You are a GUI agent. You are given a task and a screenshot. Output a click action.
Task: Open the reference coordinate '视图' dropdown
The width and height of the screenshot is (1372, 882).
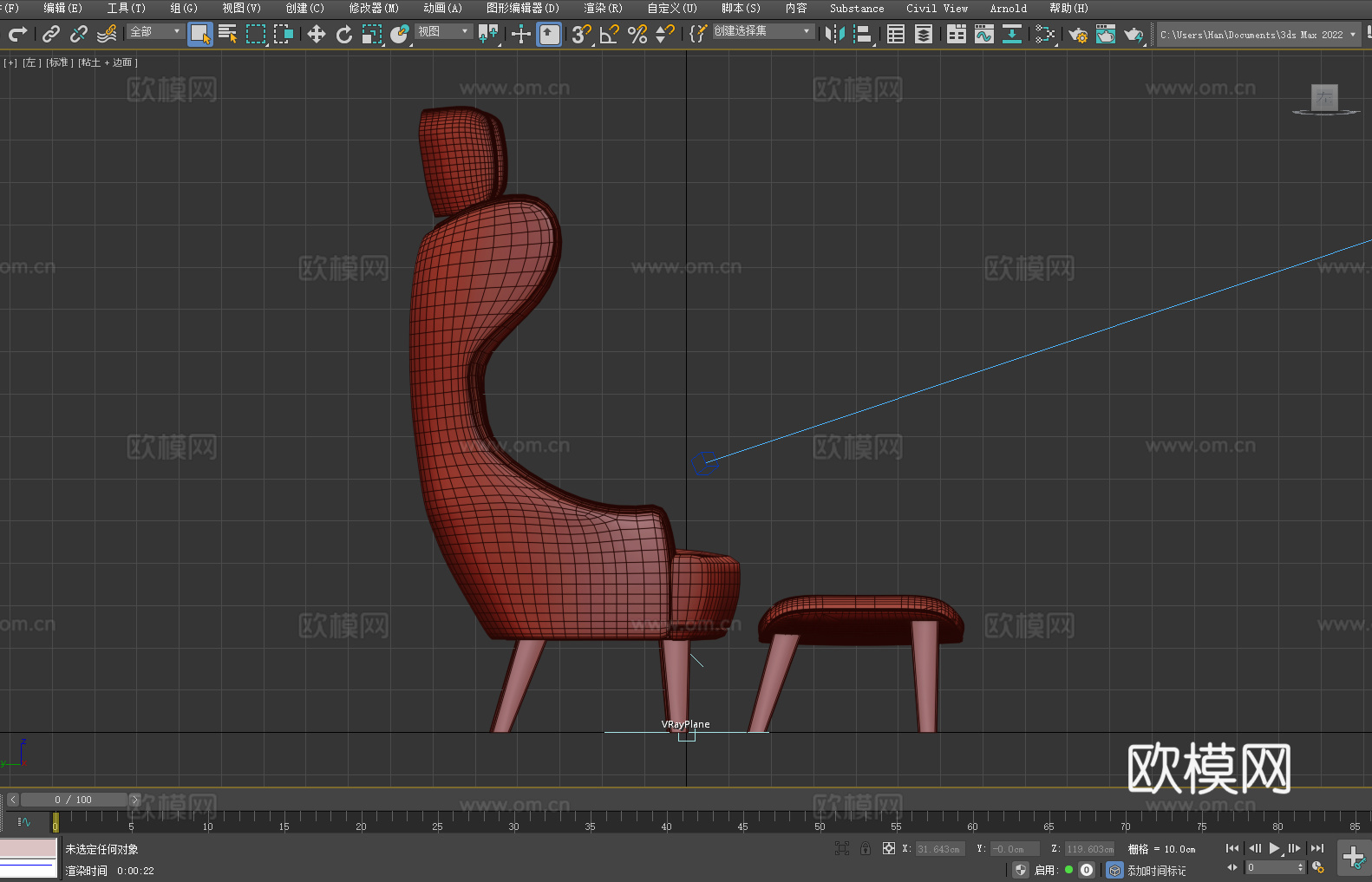tap(443, 31)
